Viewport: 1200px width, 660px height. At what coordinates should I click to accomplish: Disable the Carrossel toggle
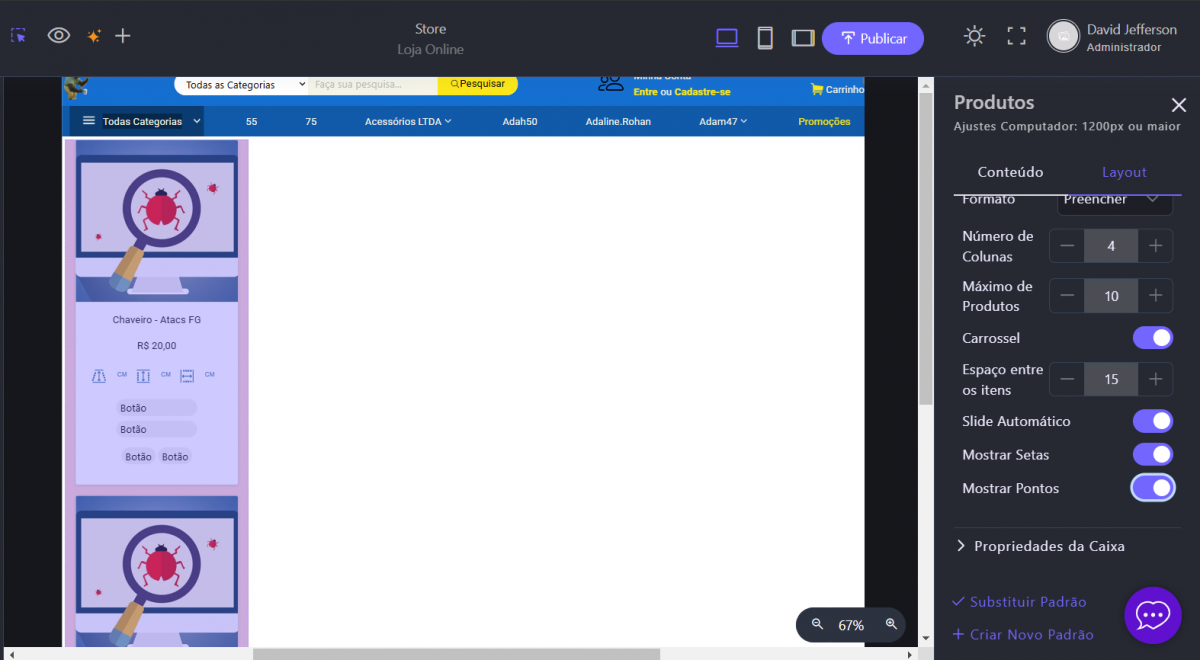click(x=1152, y=338)
